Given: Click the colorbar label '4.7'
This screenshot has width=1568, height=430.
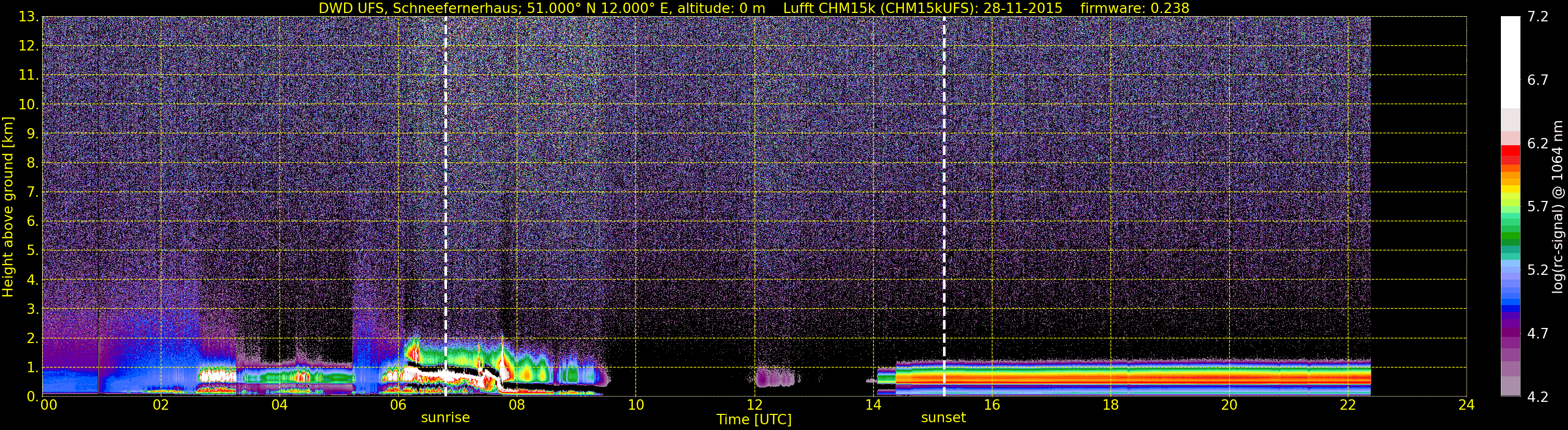Looking at the screenshot, I should (1538, 334).
